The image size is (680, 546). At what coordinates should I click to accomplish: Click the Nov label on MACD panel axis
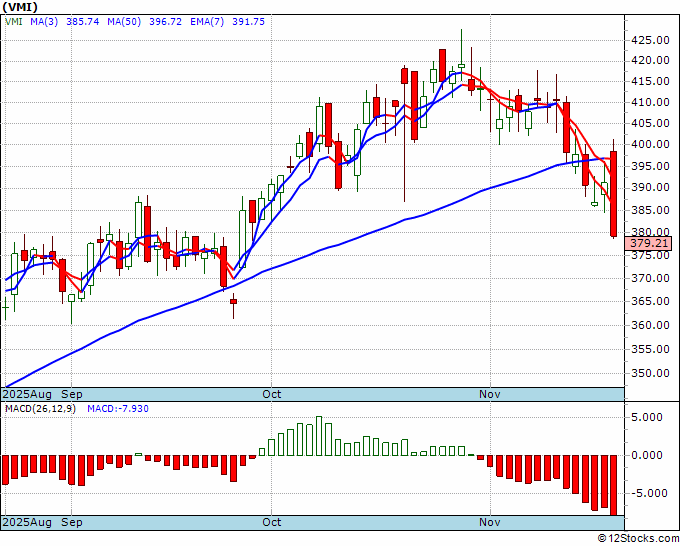tap(490, 522)
